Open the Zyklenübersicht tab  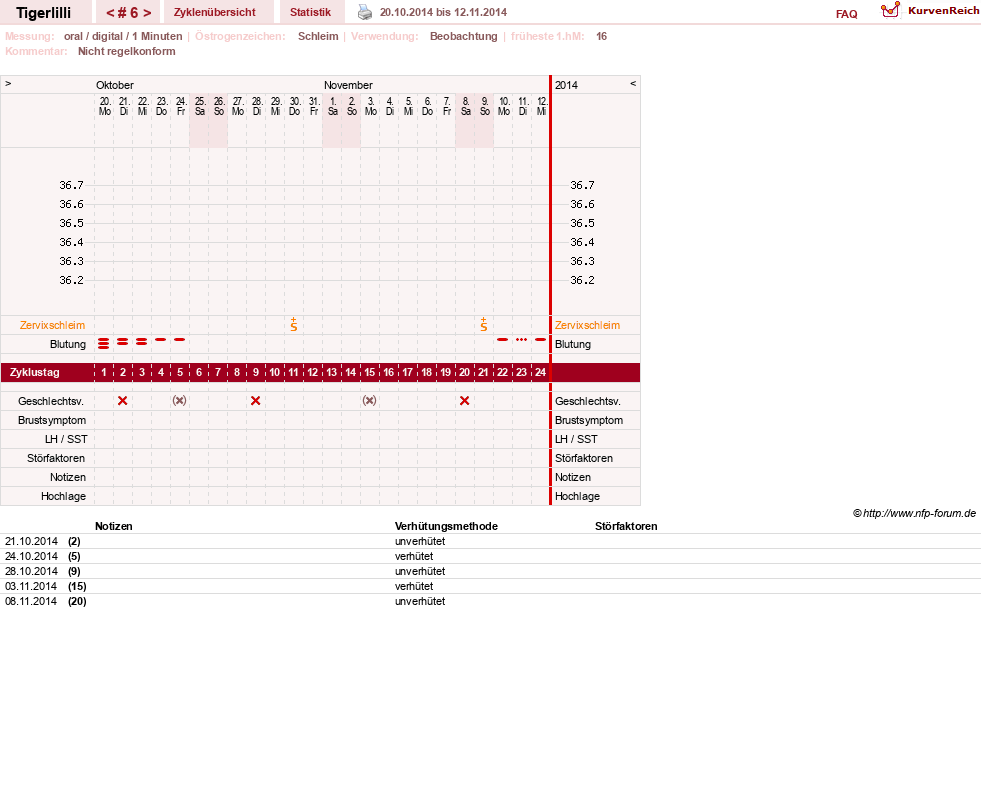pos(215,12)
